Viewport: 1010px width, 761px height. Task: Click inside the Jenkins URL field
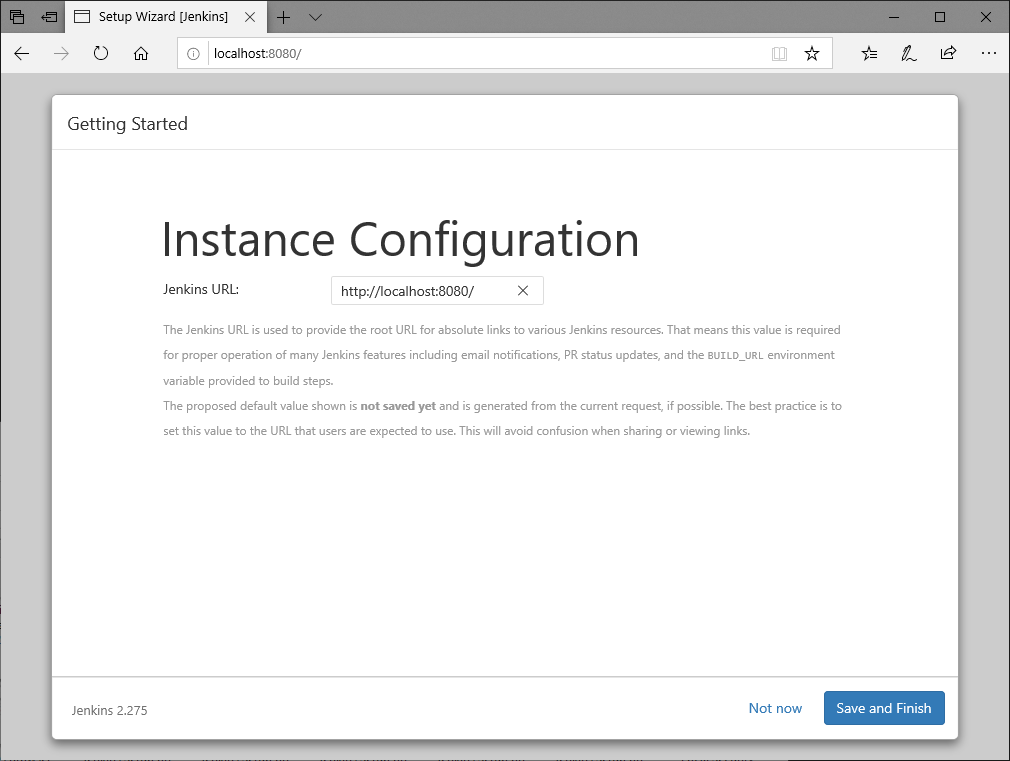[x=420, y=290]
